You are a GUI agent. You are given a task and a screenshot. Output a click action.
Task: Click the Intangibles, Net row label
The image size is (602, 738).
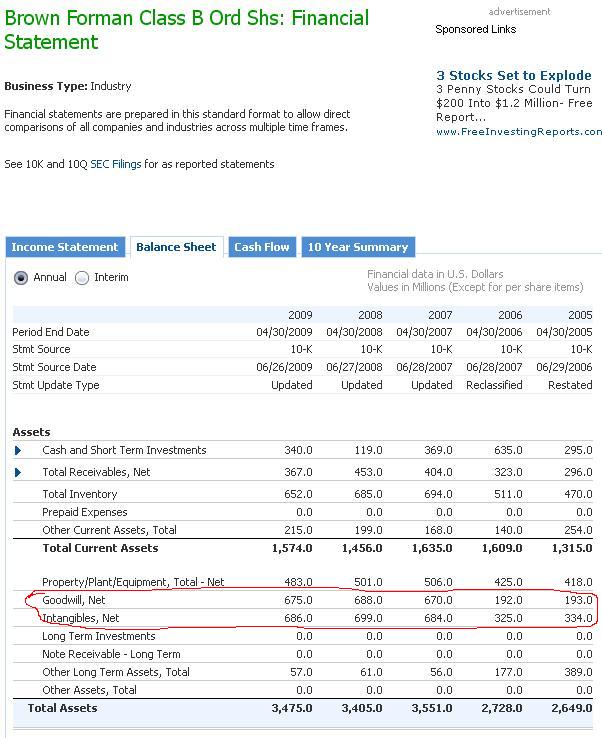(81, 618)
